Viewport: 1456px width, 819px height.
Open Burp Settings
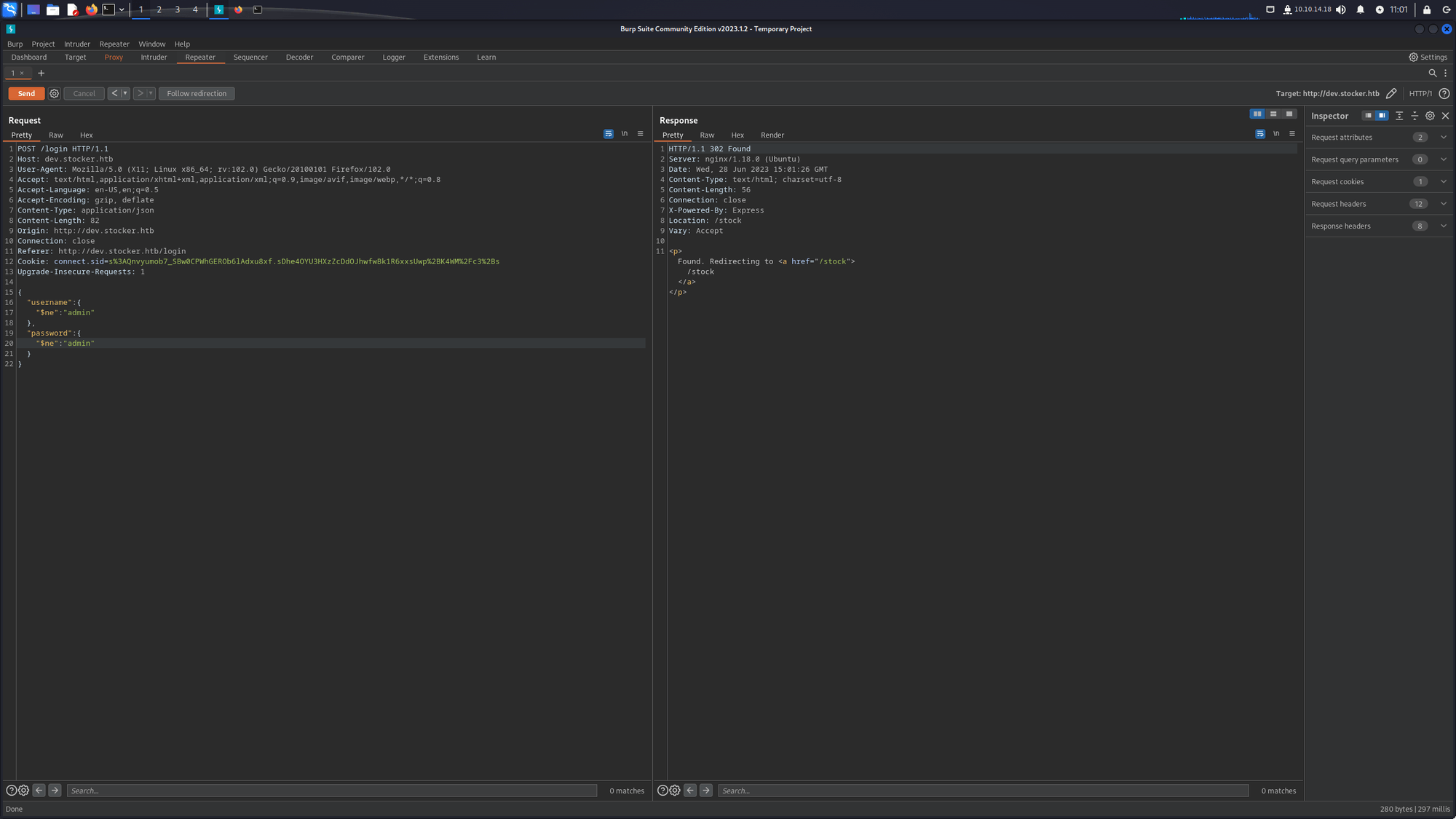(1428, 57)
